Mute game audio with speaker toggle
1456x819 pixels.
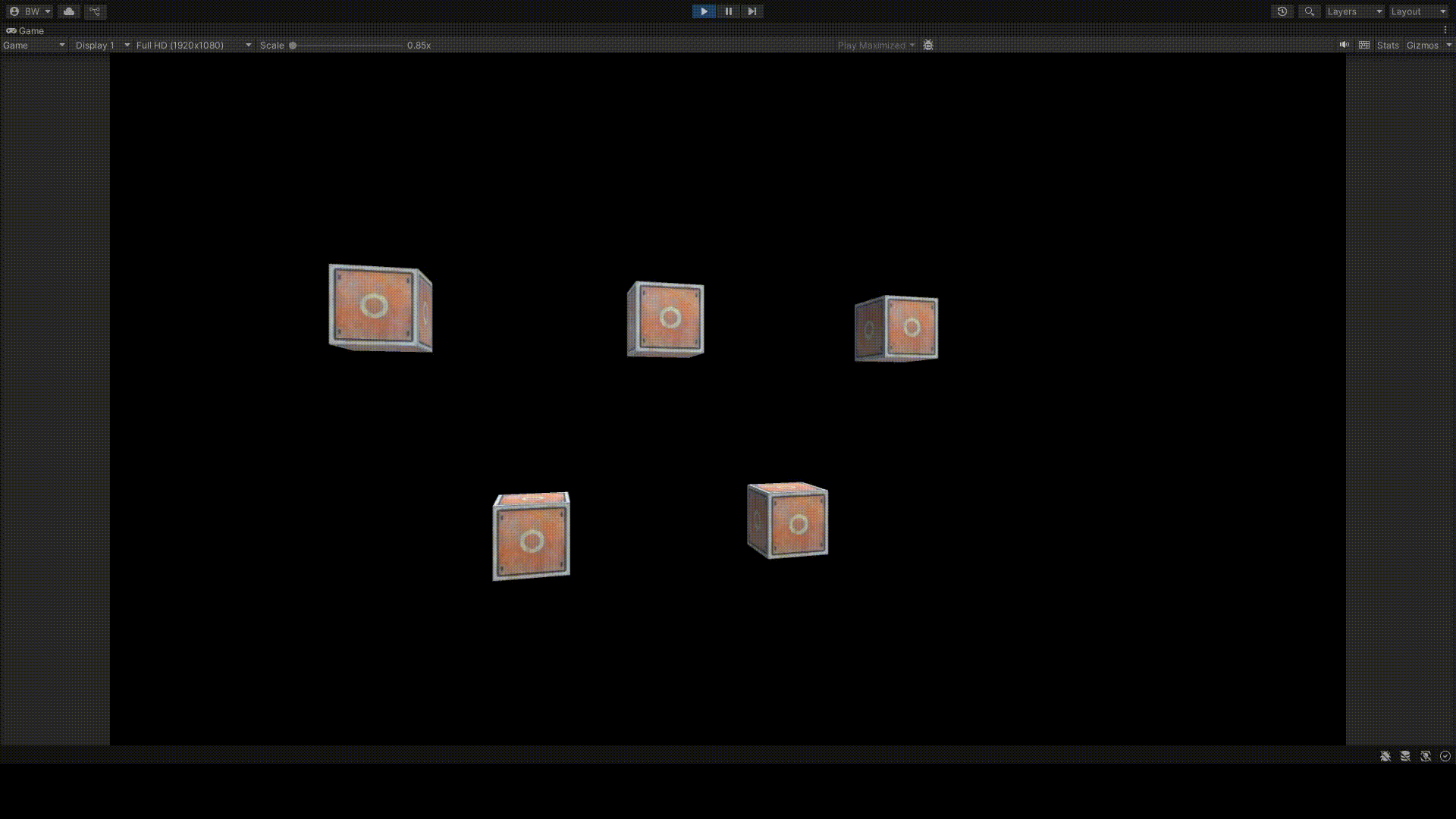point(1344,45)
